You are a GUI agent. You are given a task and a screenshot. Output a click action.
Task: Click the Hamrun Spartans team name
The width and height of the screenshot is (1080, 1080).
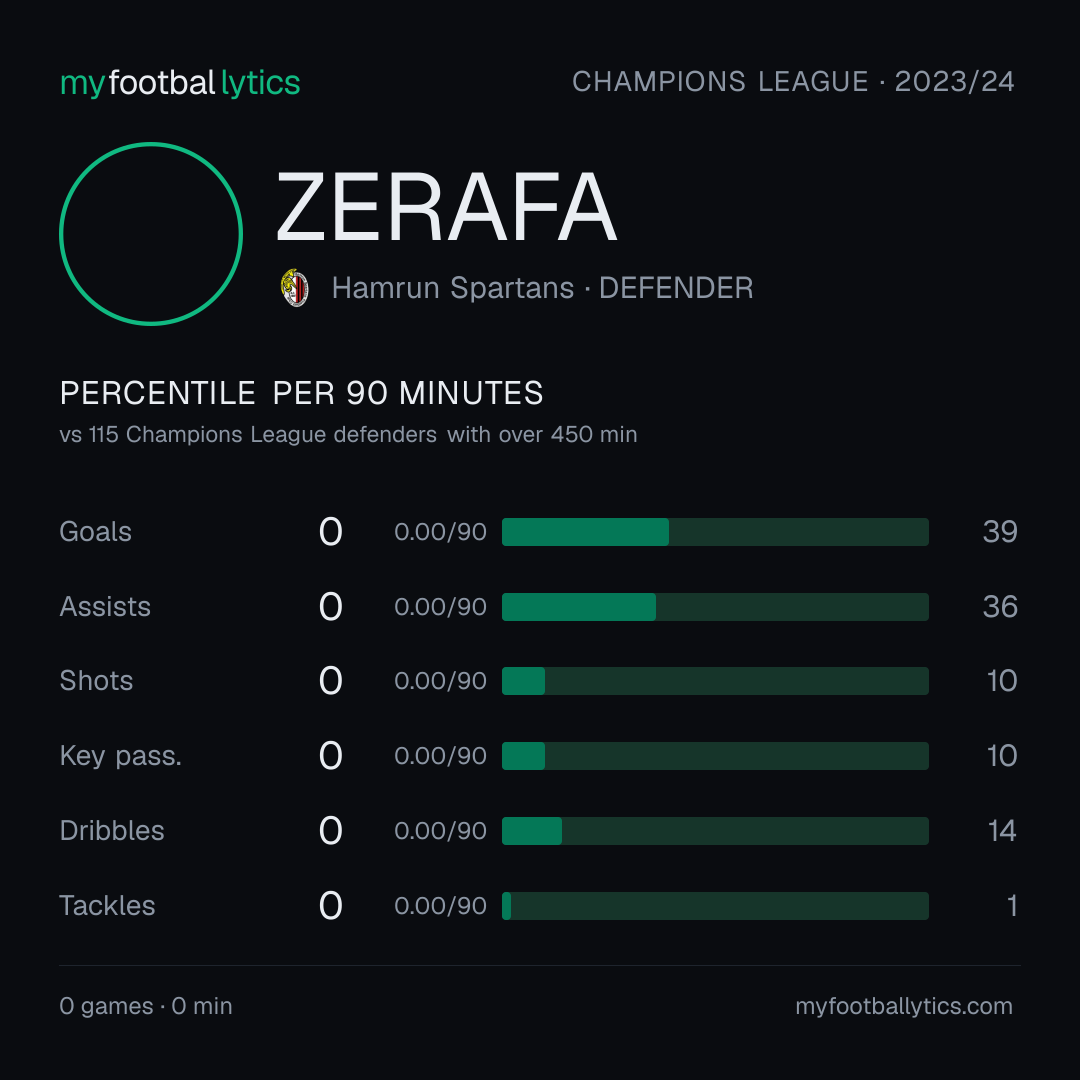tap(453, 288)
